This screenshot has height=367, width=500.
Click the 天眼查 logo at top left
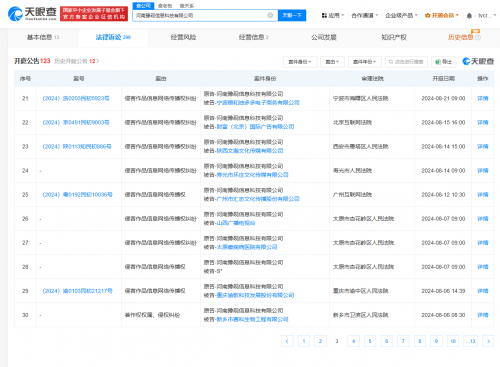(x=32, y=14)
